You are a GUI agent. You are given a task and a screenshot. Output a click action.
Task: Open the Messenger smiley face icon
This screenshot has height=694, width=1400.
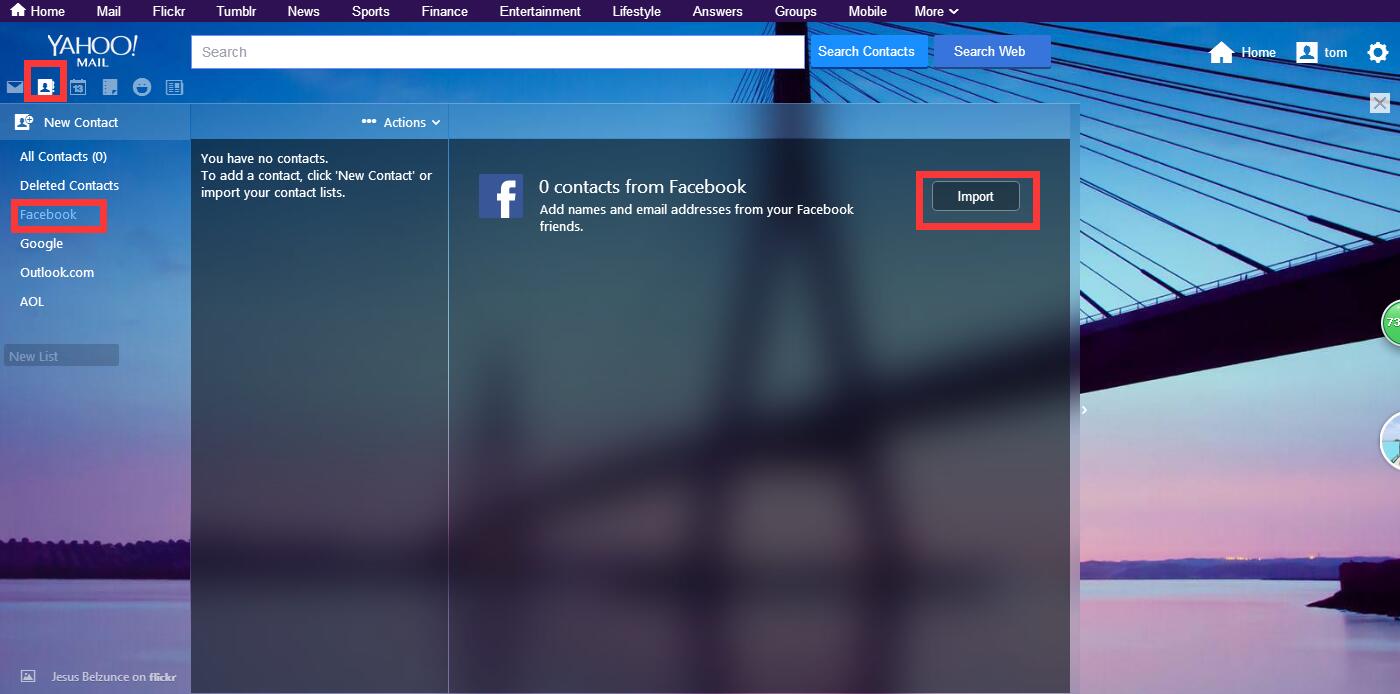142,87
